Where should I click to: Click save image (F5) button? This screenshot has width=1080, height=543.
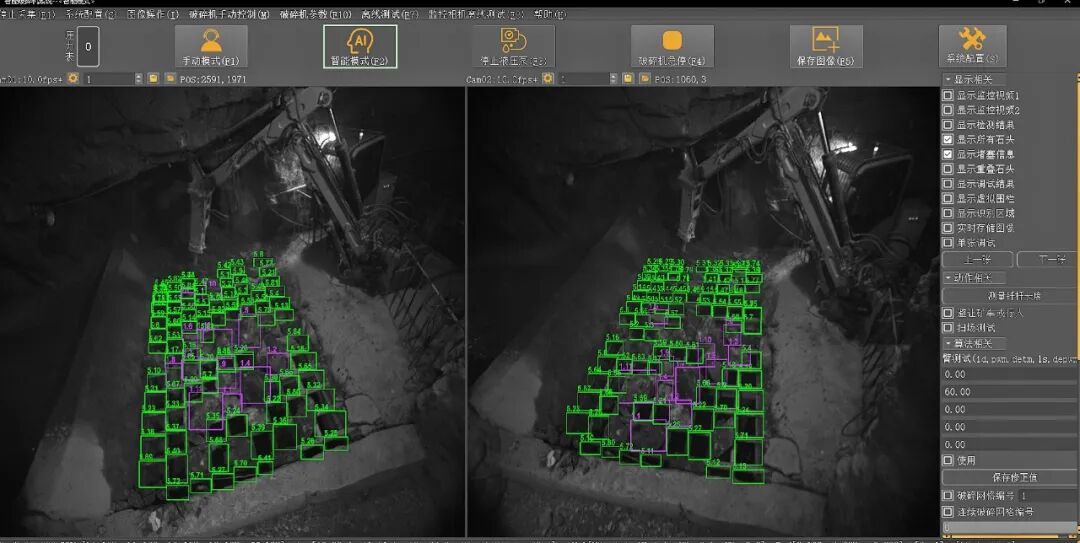click(826, 46)
